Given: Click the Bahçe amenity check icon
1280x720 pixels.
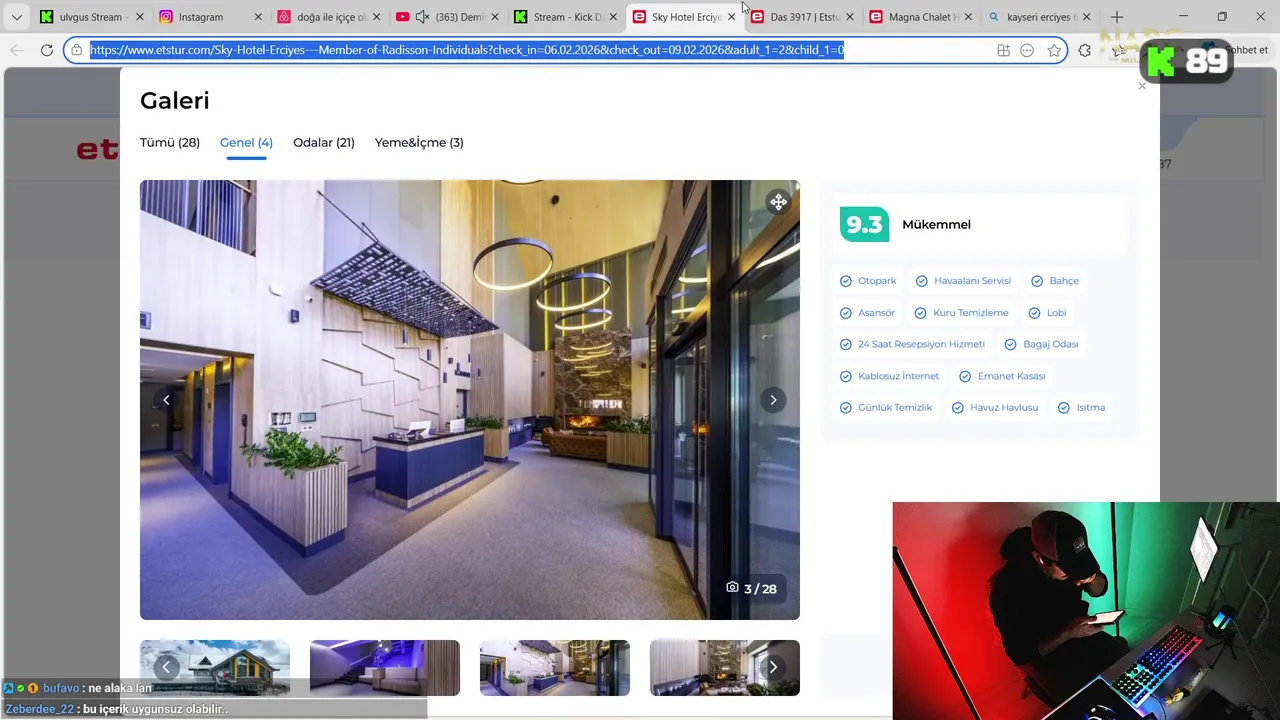Looking at the screenshot, I should click(1037, 281).
